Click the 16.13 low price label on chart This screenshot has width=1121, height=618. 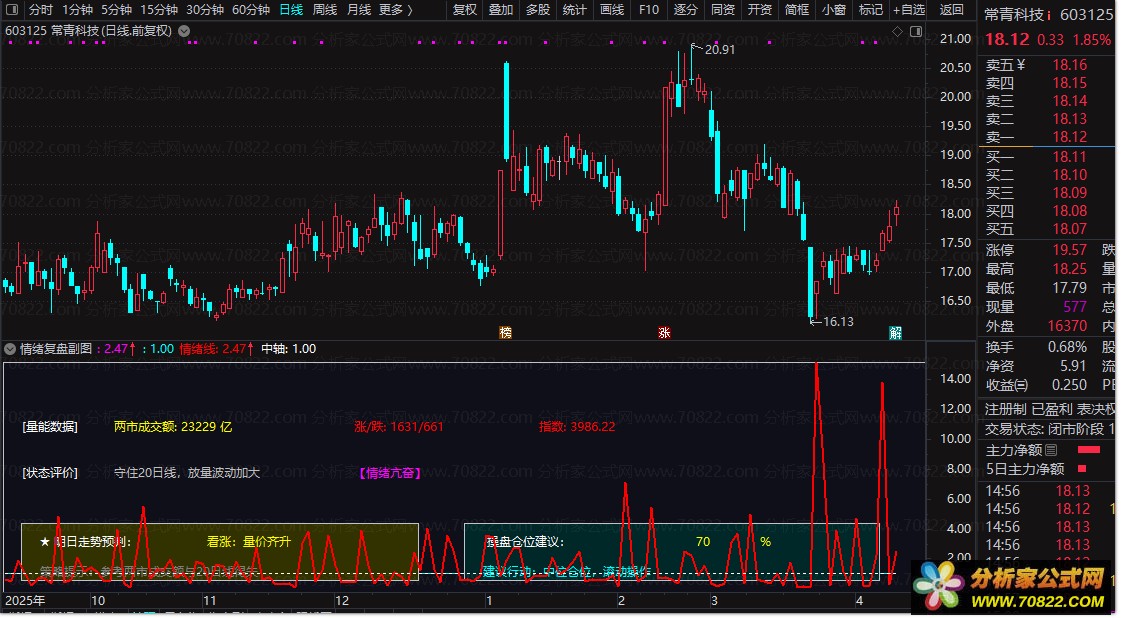point(838,322)
